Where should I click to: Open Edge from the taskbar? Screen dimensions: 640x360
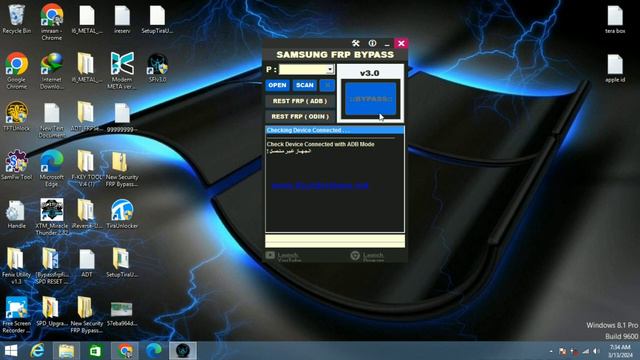point(154,351)
